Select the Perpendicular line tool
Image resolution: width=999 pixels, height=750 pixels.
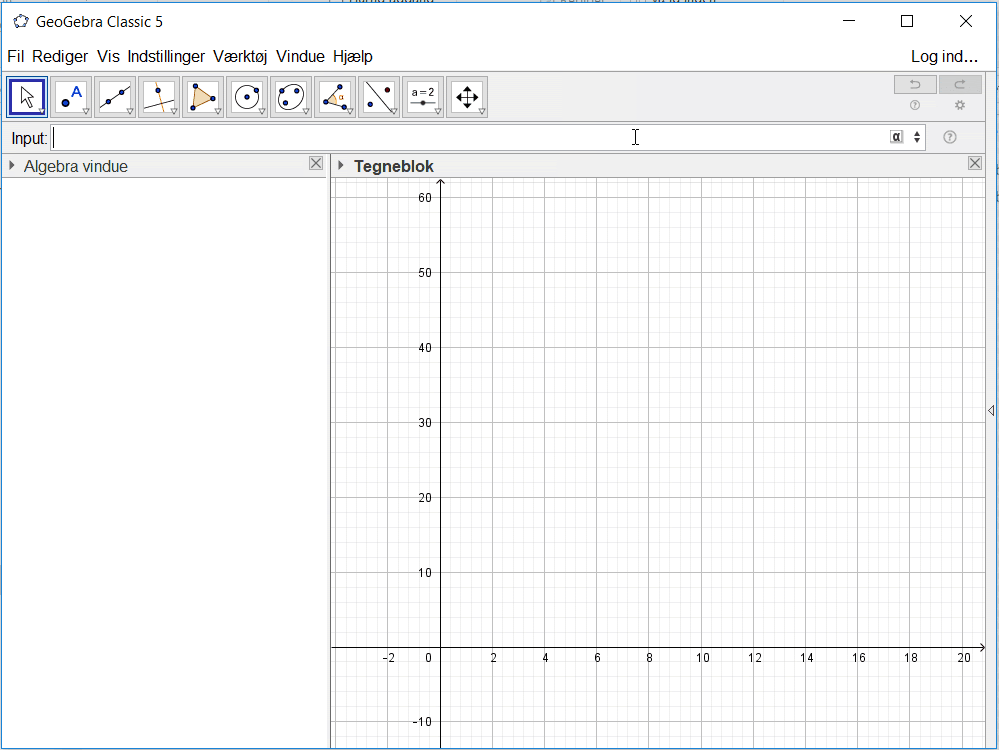(x=159, y=97)
